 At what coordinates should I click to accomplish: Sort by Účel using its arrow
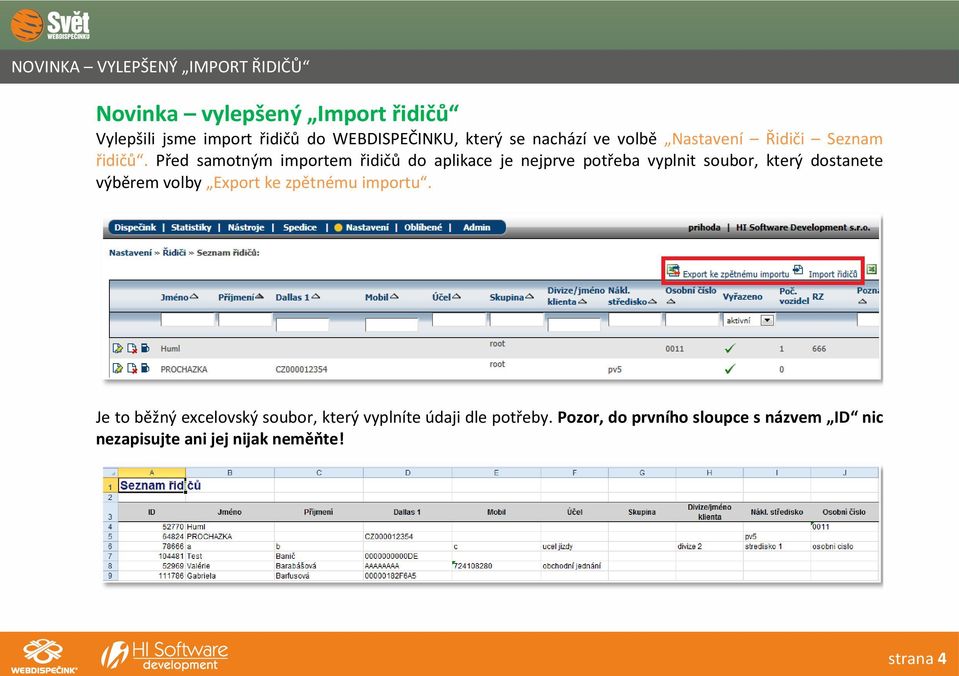click(x=456, y=296)
